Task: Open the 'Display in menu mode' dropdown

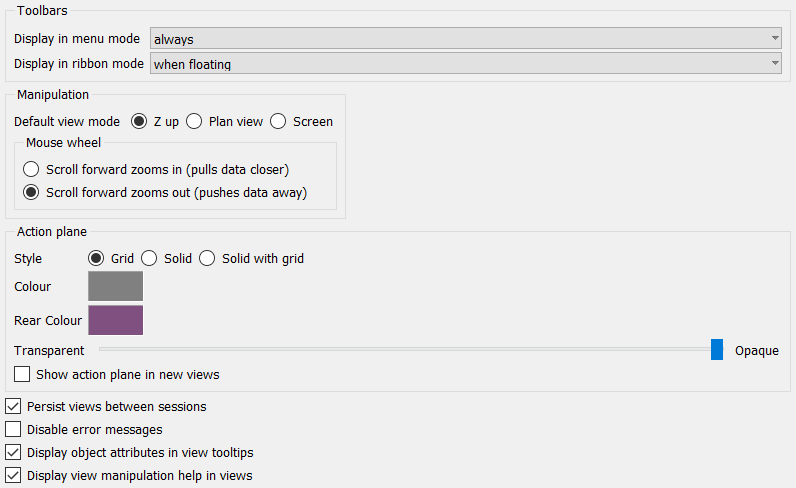Action: click(x=465, y=39)
